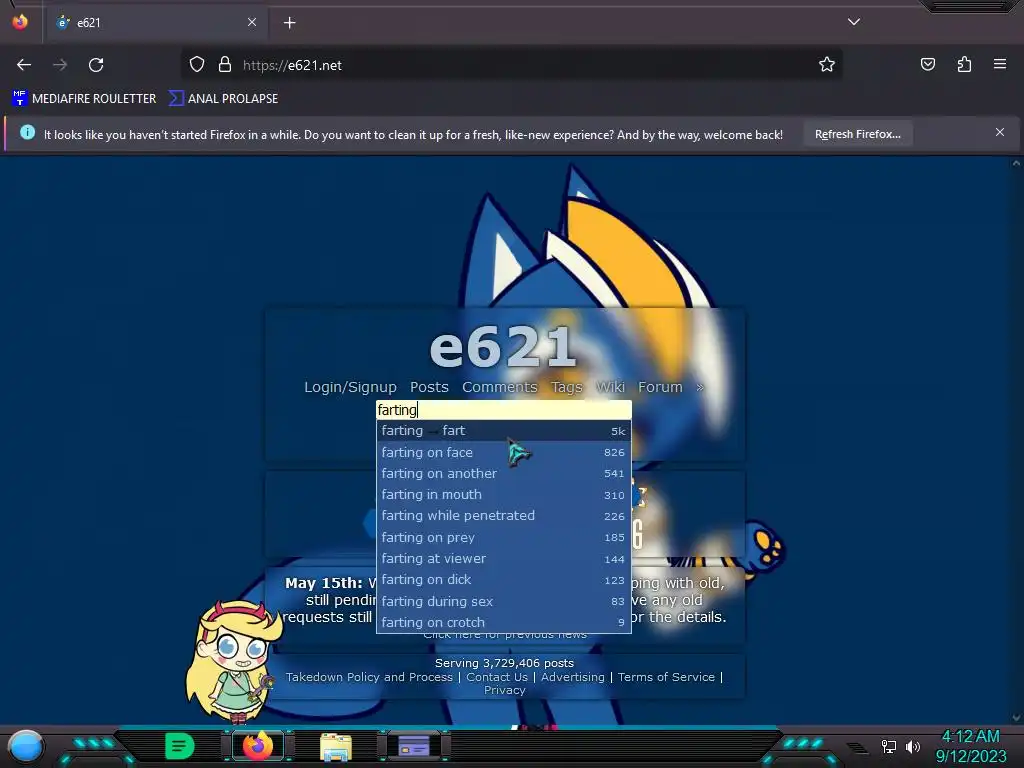Open the Terms of Service link
This screenshot has height=768, width=1024.
[666, 677]
